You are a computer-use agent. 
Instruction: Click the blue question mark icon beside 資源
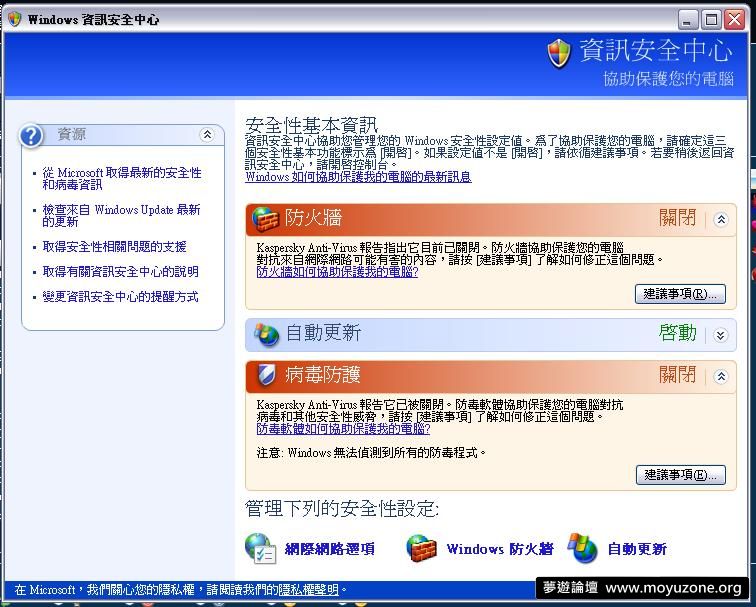pos(31,135)
